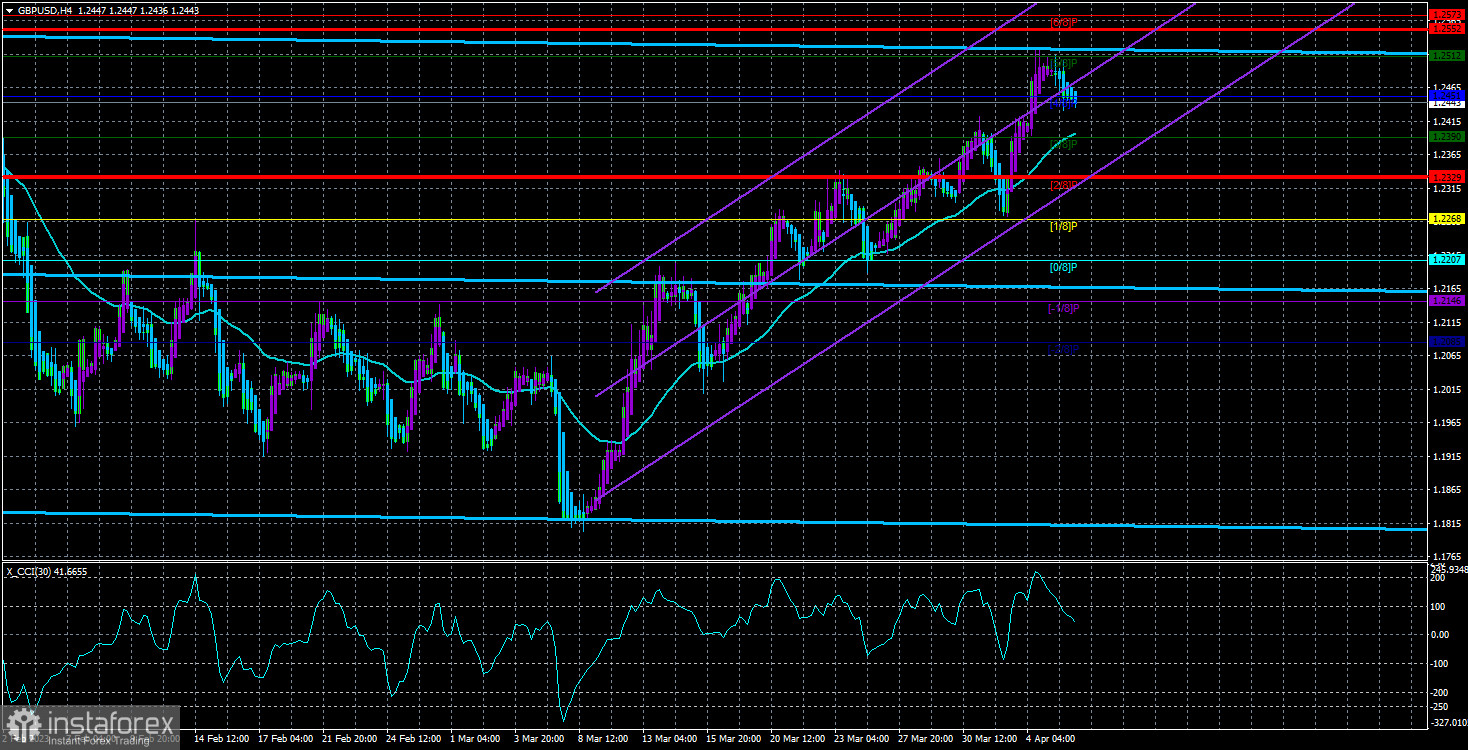
Task: Click the 14 Feb 12:00 time label
Action: click(x=219, y=739)
